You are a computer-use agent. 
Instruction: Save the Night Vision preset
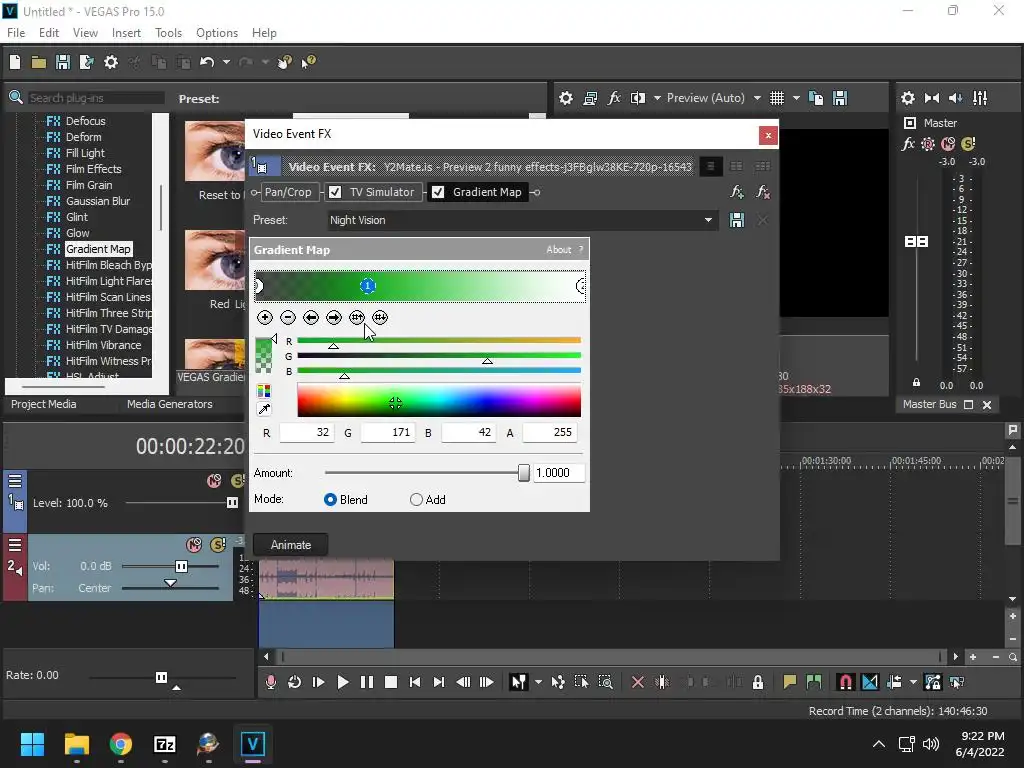pos(737,220)
